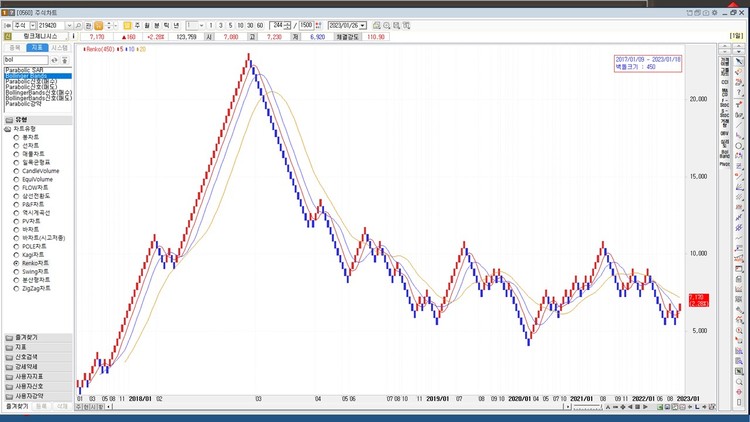Click the 관 button in toolbar
750x422 pixels.
tap(88, 25)
